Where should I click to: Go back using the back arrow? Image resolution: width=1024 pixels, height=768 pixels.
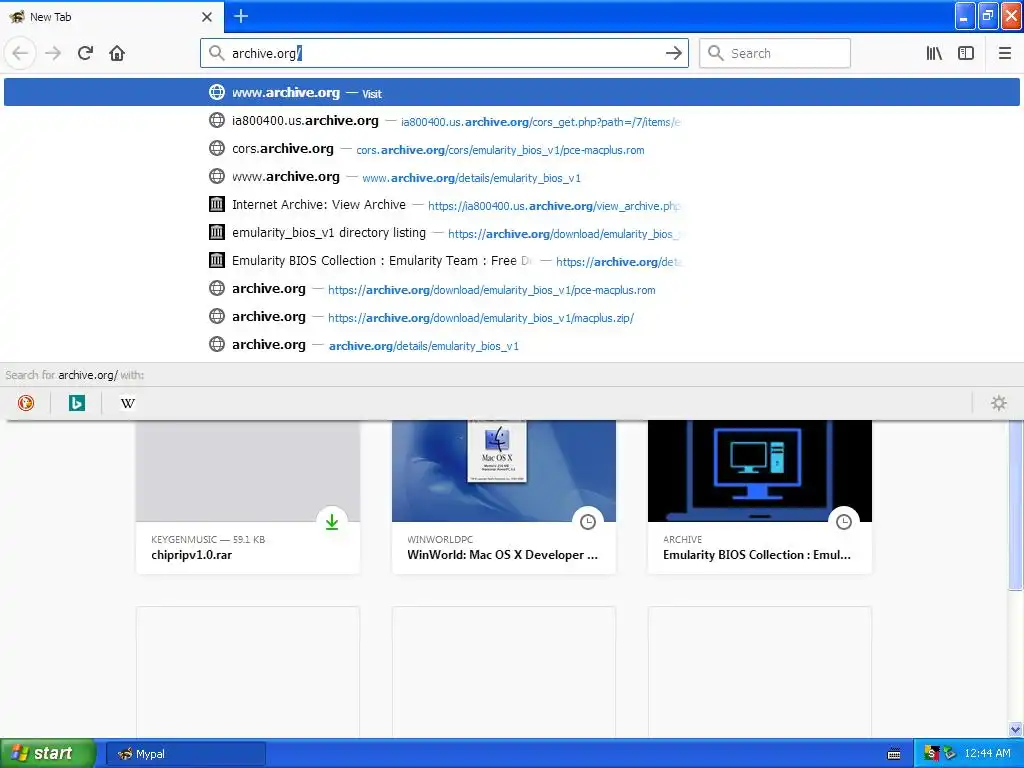pyautogui.click(x=20, y=53)
